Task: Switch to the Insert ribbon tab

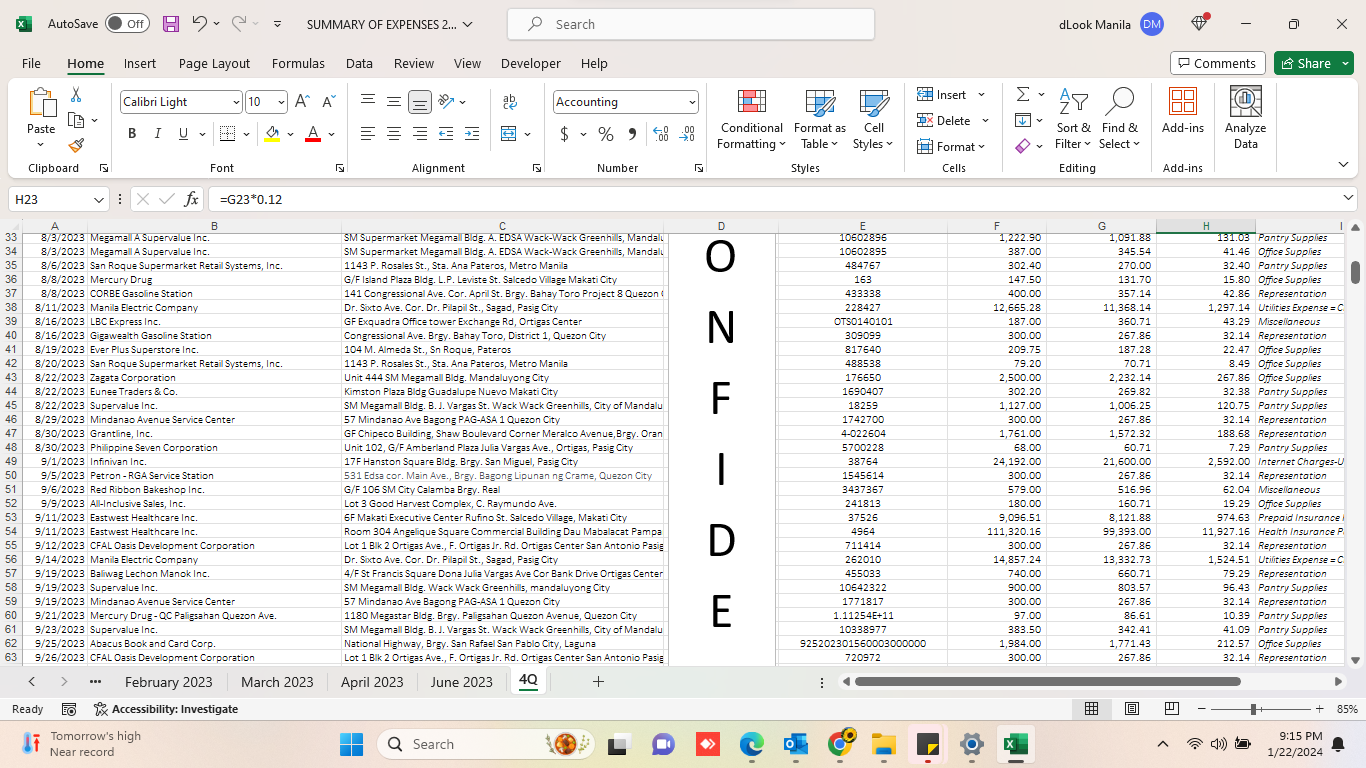Action: coord(140,63)
